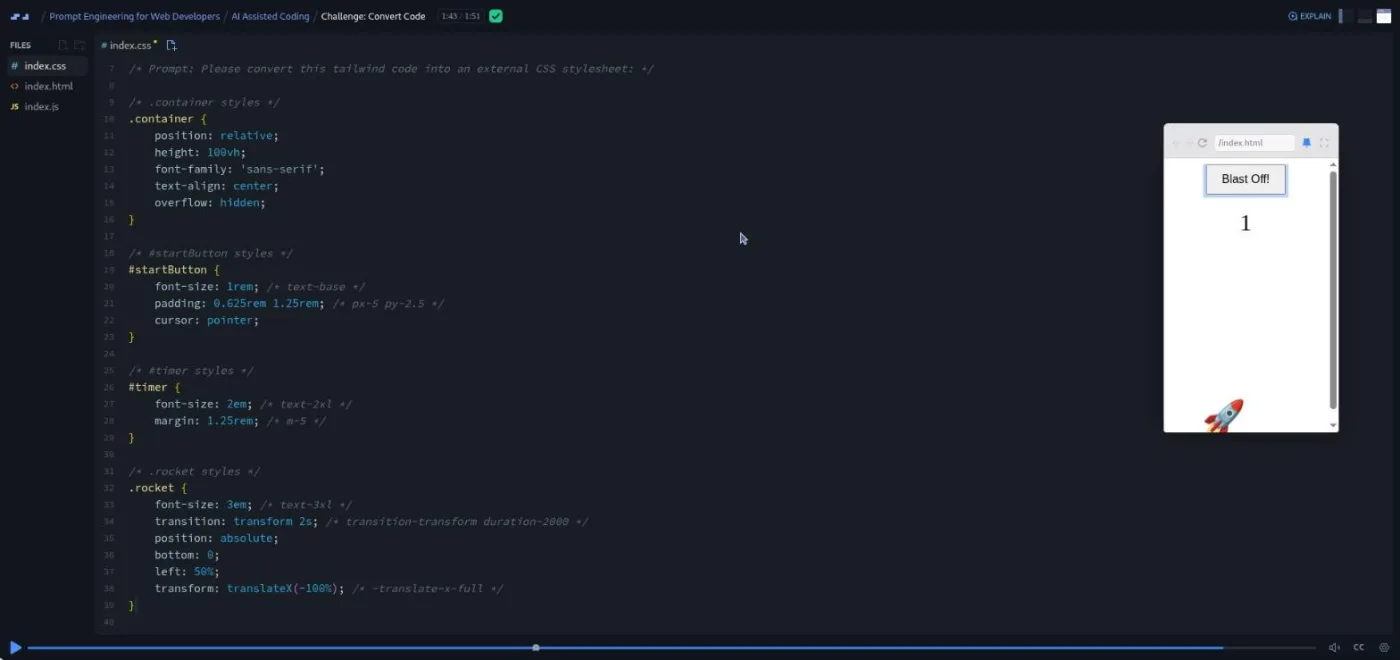Image resolution: width=1400 pixels, height=660 pixels.
Task: Click the add tab icon beside index.css
Action: pyautogui.click(x=171, y=45)
